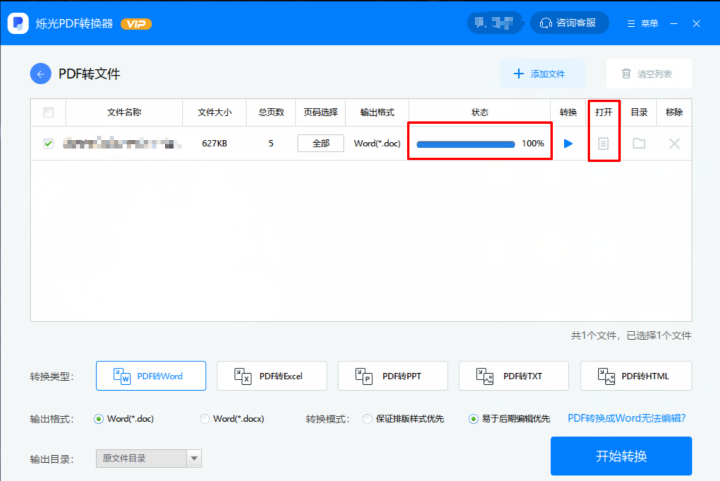The width and height of the screenshot is (720, 481).
Task: Click the 100% conversion progress bar
Action: (466, 144)
